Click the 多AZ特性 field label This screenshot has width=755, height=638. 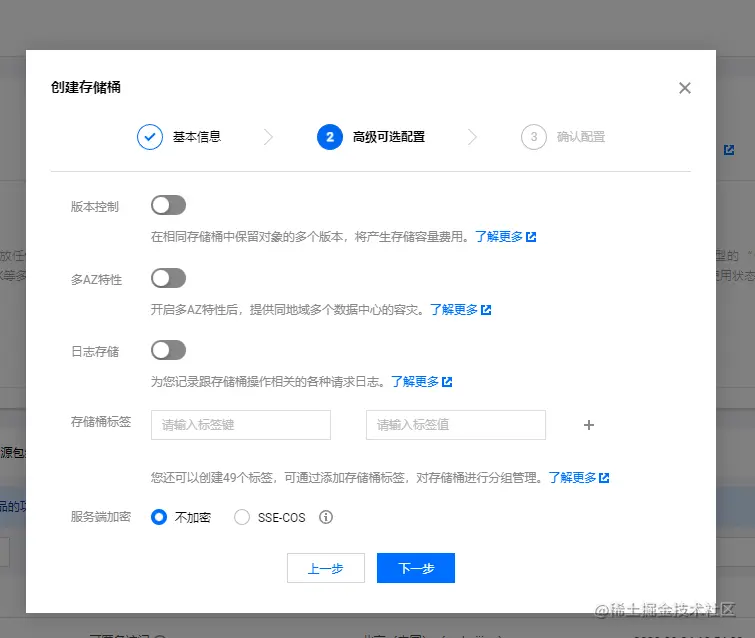click(x=96, y=280)
